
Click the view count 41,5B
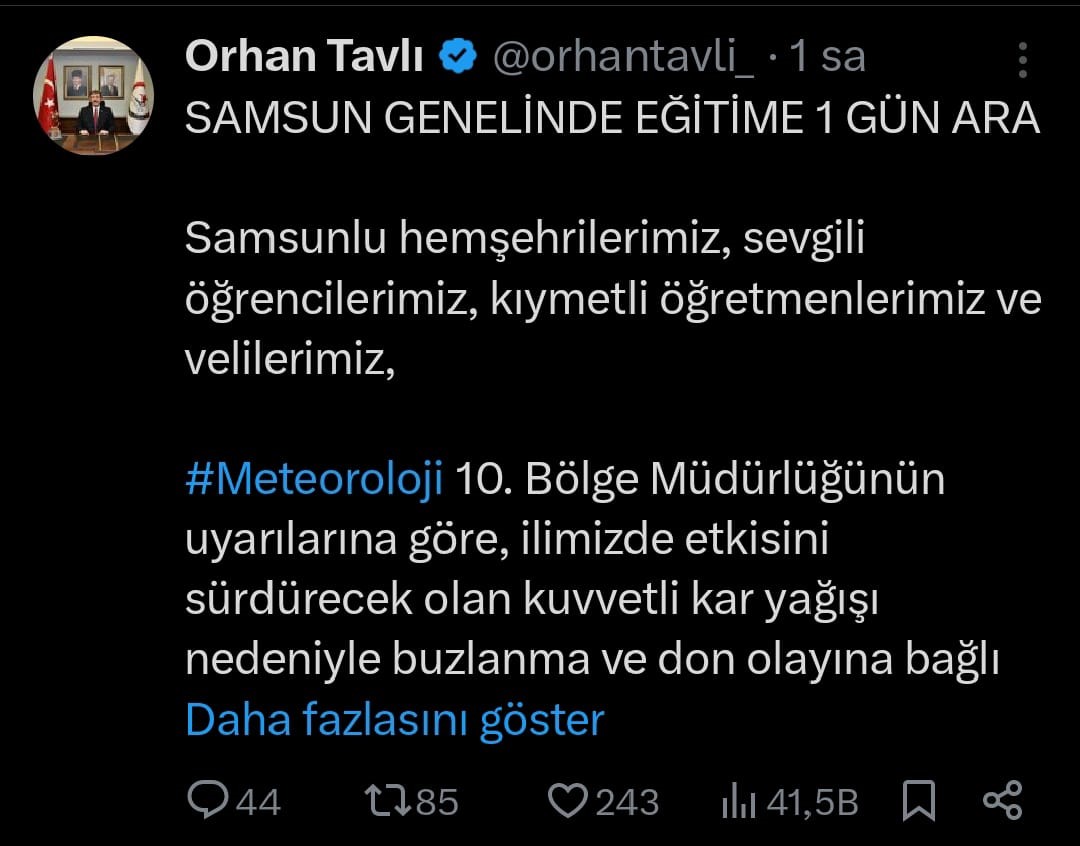(811, 801)
